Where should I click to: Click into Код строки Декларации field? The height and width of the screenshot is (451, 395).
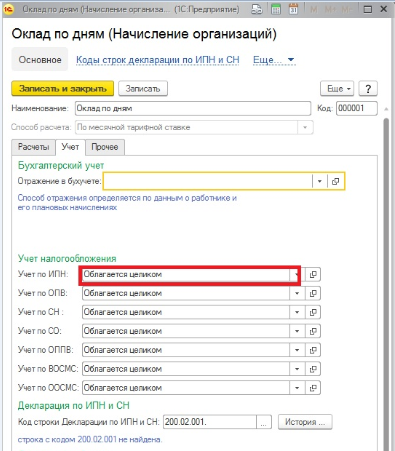(x=210, y=422)
